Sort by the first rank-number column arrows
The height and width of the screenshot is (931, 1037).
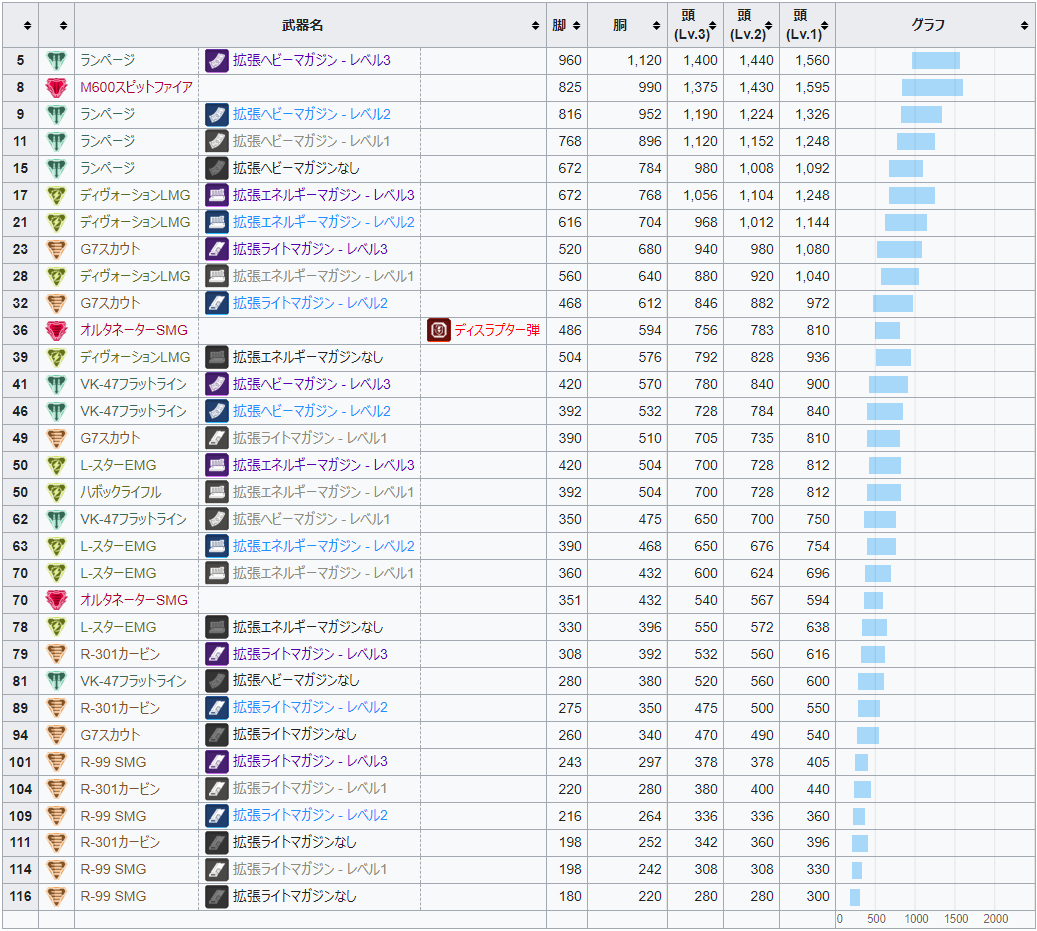(x=27, y=25)
